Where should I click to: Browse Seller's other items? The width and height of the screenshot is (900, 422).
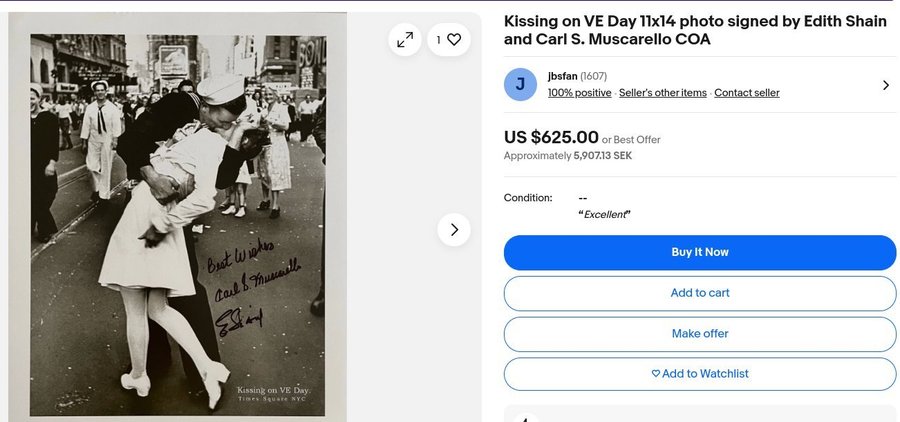click(x=662, y=93)
